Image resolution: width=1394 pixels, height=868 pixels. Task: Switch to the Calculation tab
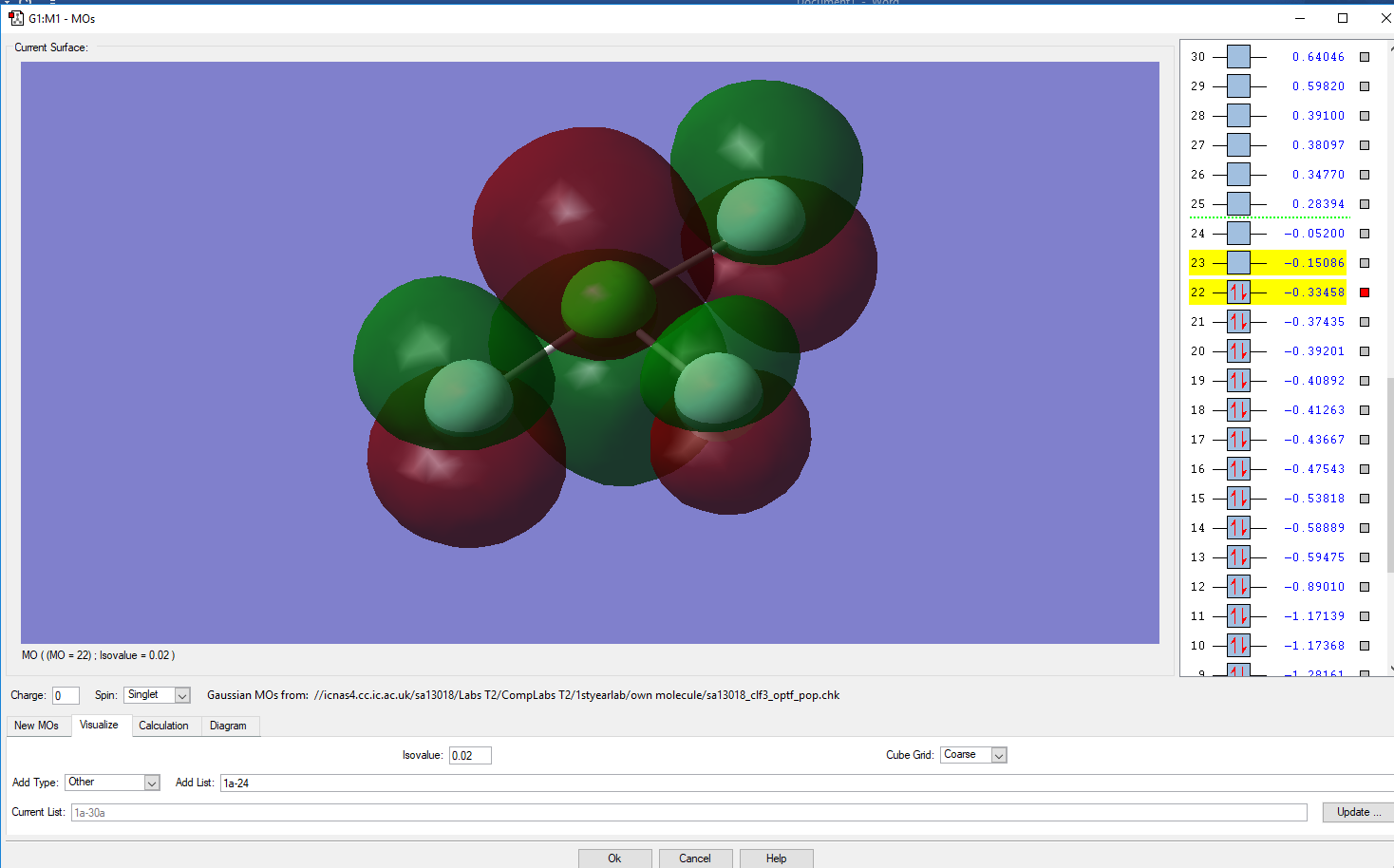(x=163, y=726)
